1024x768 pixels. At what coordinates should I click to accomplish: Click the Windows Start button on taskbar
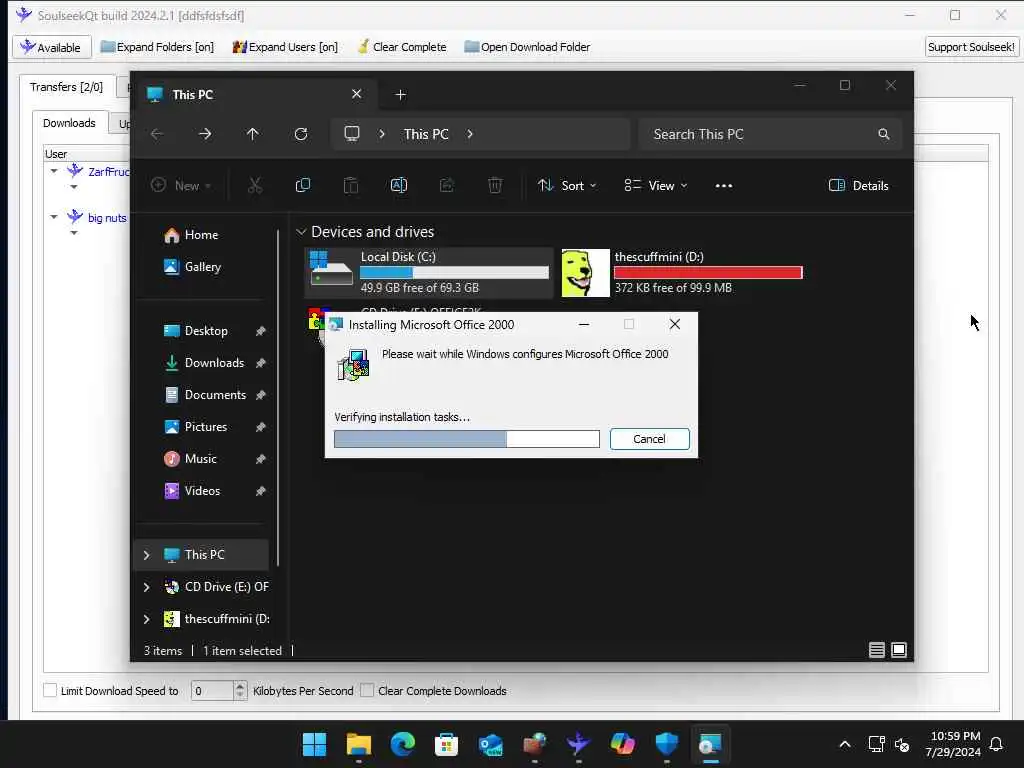[x=314, y=744]
